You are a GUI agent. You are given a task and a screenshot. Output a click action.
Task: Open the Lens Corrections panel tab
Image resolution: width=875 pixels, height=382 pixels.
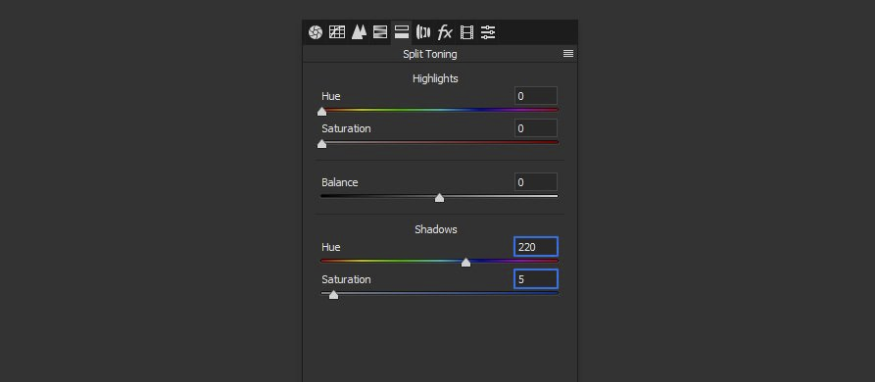pos(423,32)
